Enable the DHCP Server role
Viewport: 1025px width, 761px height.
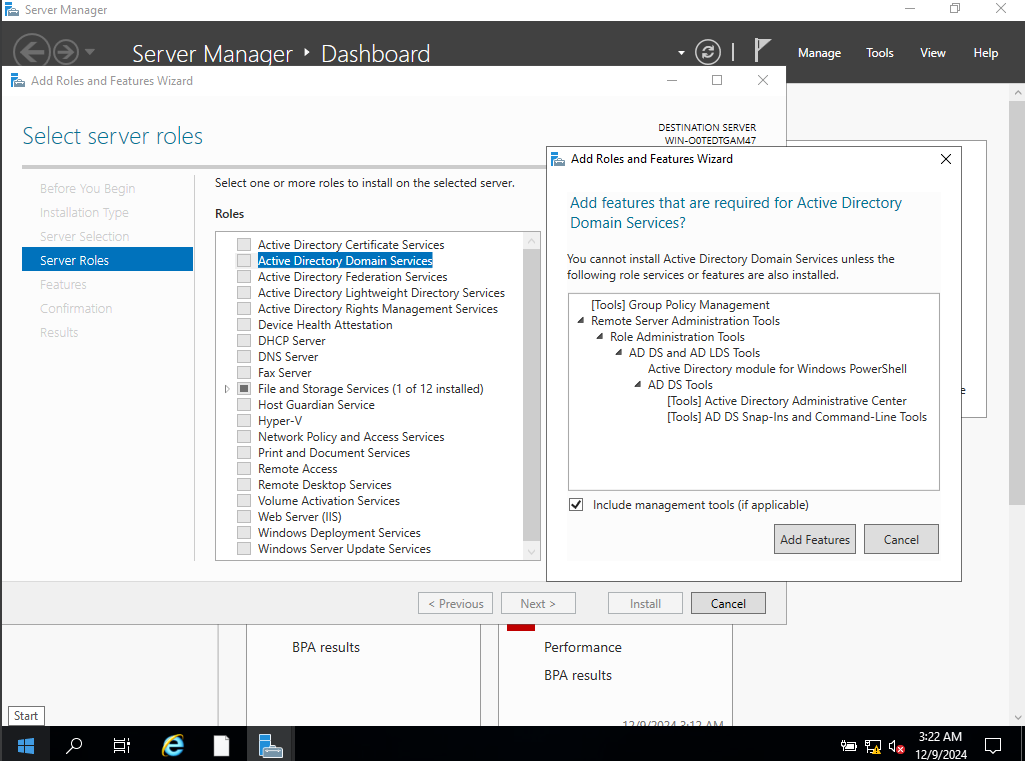(x=244, y=341)
